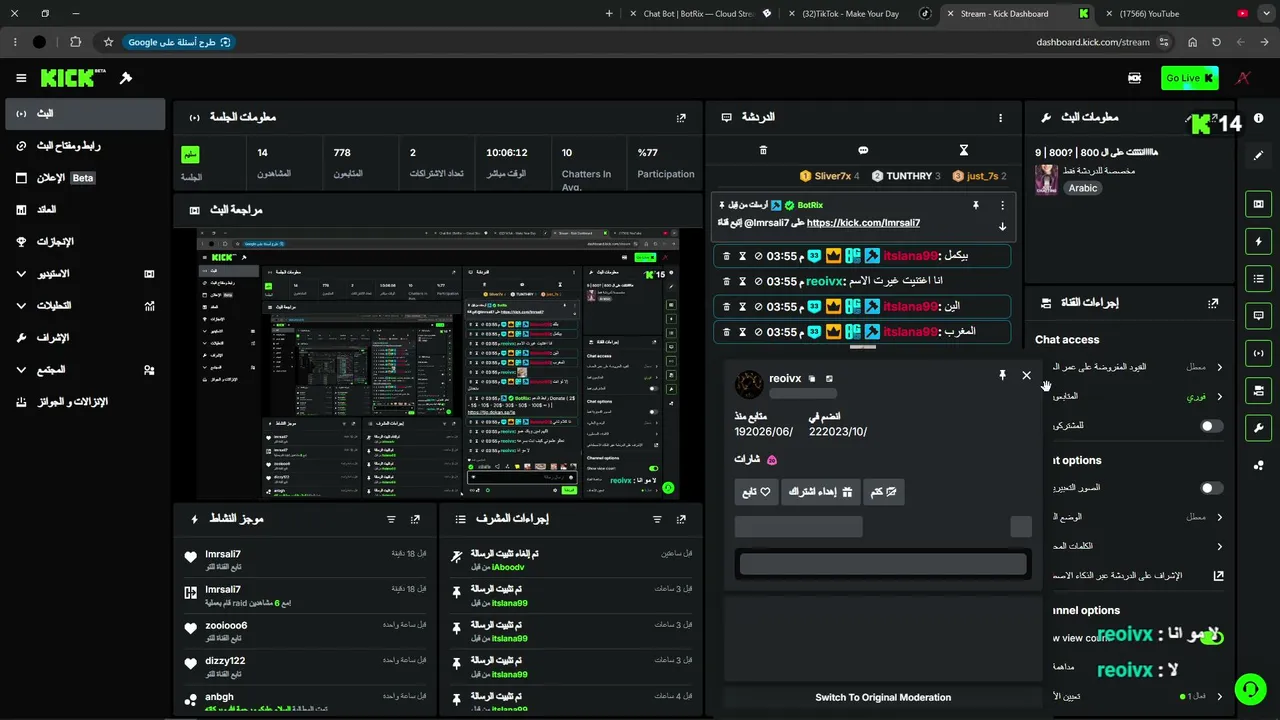The height and width of the screenshot is (720, 1280).
Task: Click the إهداء اشتراك gift sub button
Action: 821,491
